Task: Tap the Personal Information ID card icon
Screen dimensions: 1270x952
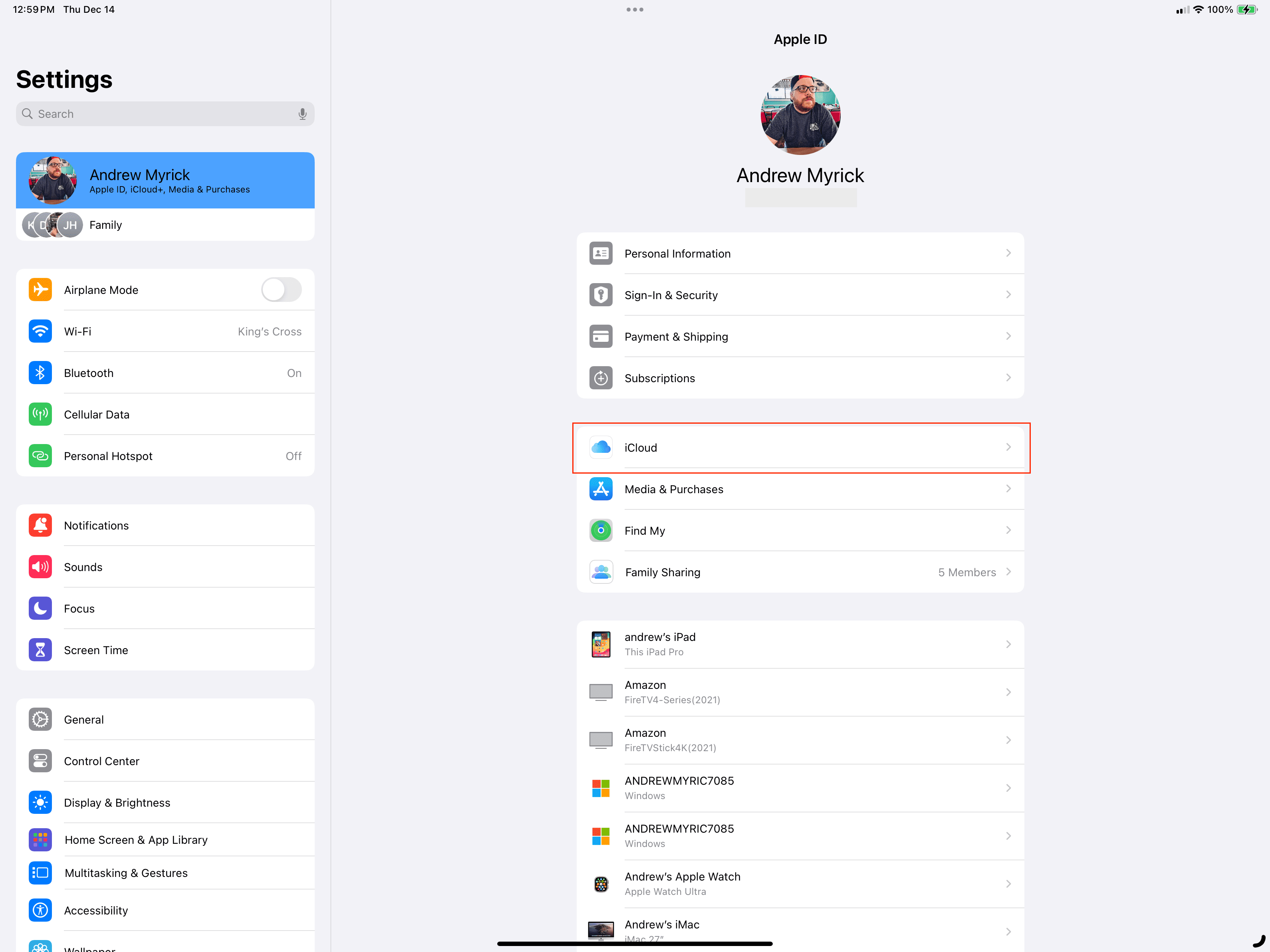Action: click(x=601, y=253)
